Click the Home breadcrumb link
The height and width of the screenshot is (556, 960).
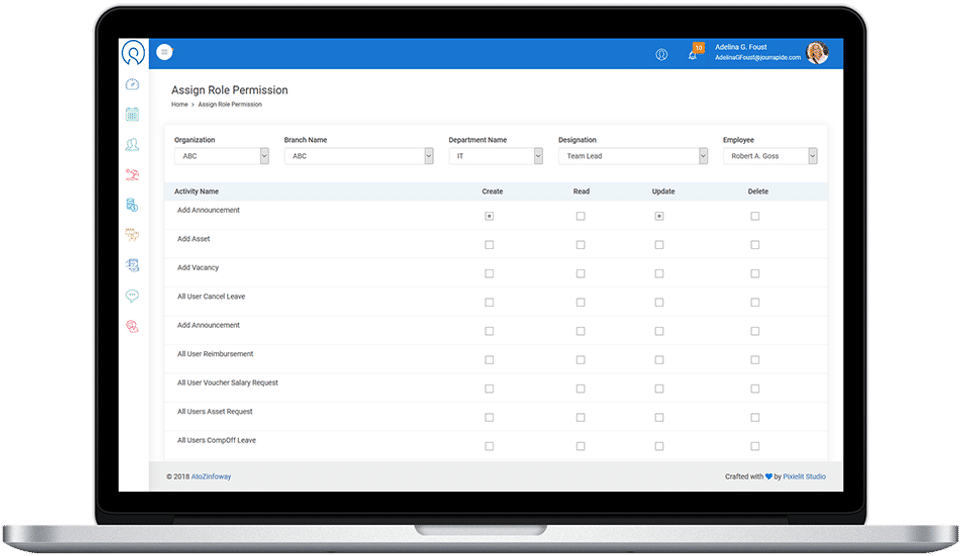[x=179, y=105]
